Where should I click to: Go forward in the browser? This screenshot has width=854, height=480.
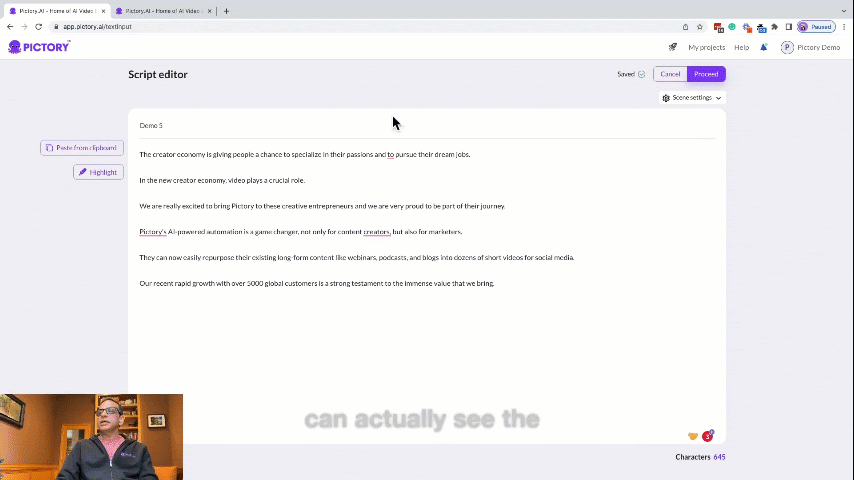click(24, 26)
